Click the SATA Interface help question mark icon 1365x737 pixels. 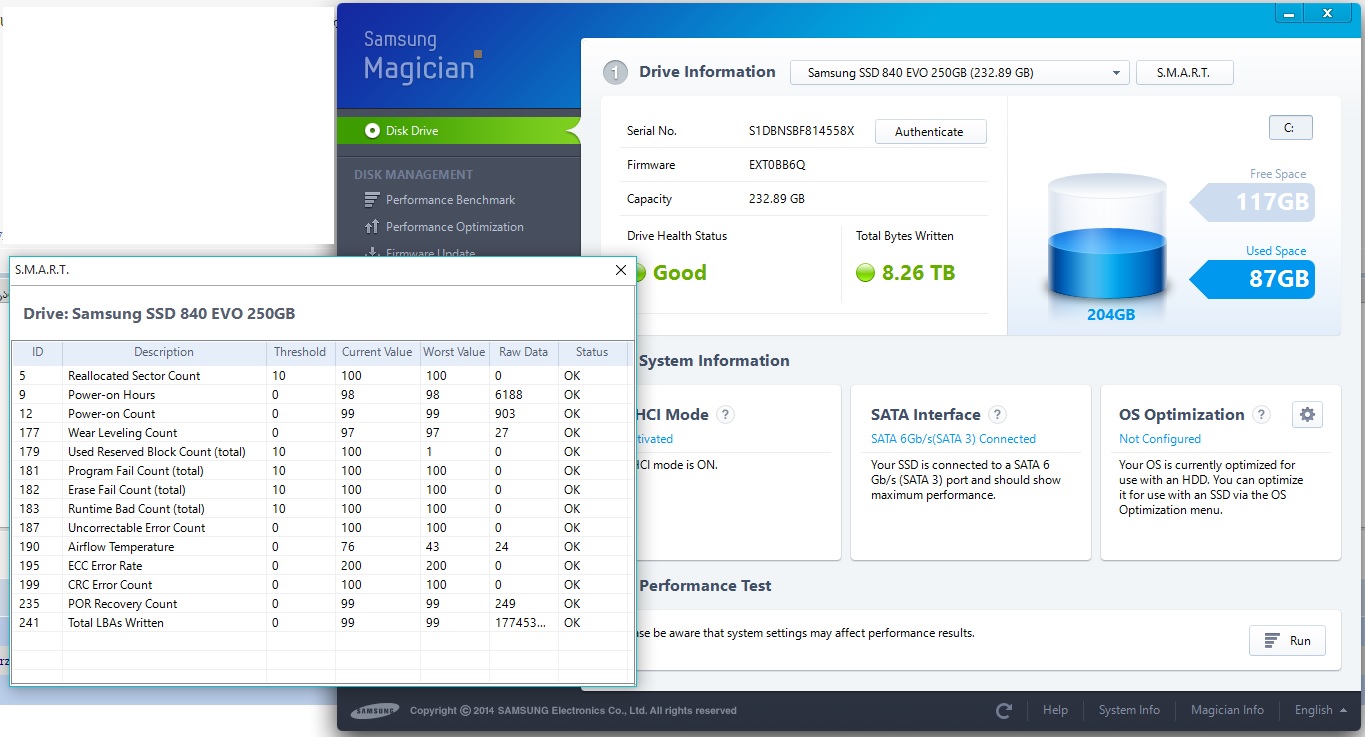[x=997, y=415]
